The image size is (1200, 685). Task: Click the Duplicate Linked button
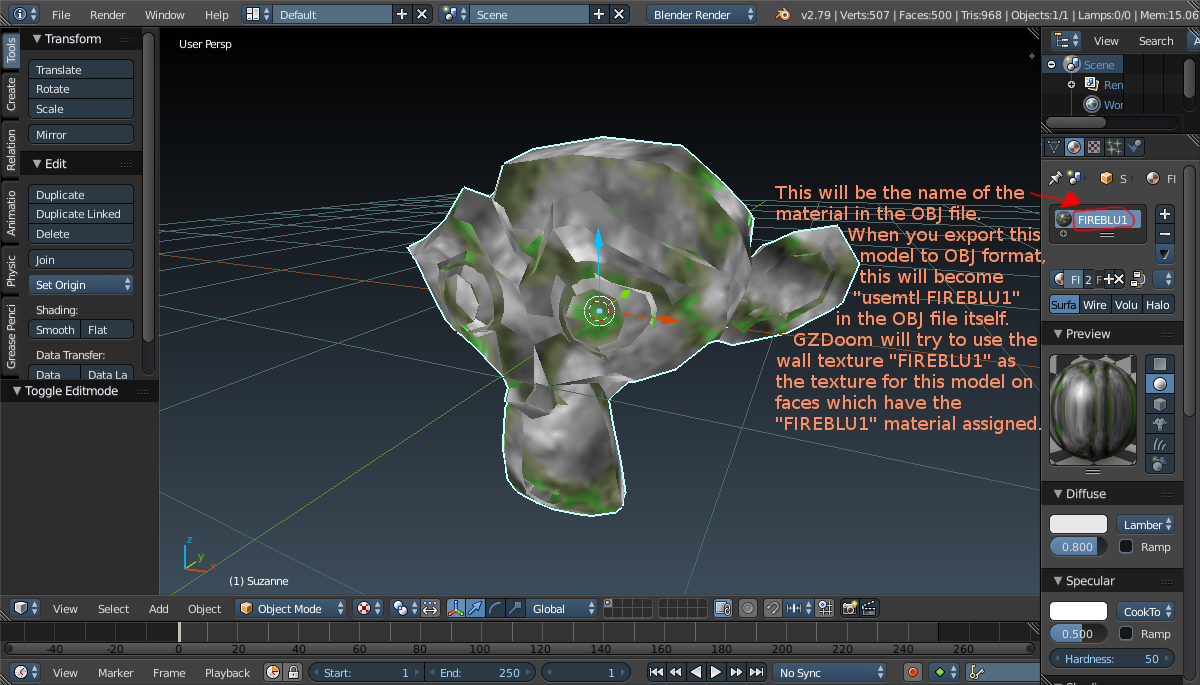pos(81,214)
